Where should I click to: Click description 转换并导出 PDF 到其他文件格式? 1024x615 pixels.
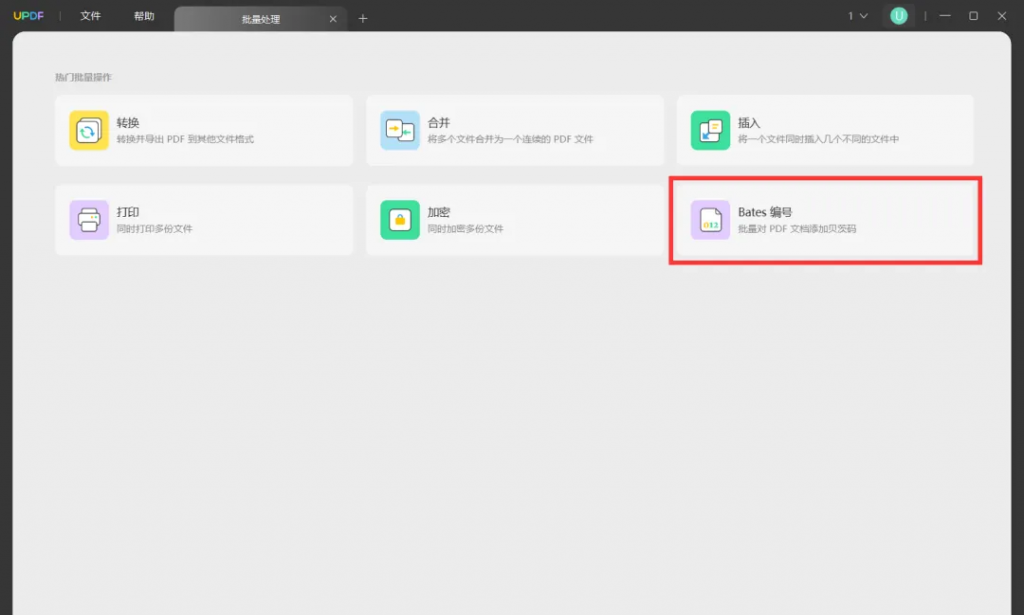pos(185,139)
